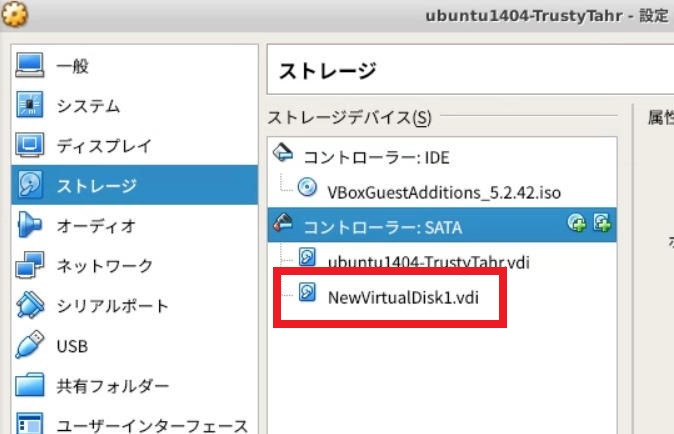Click the settings gear icon in title bar
Image resolution: width=674 pixels, height=434 pixels.
coord(15,15)
